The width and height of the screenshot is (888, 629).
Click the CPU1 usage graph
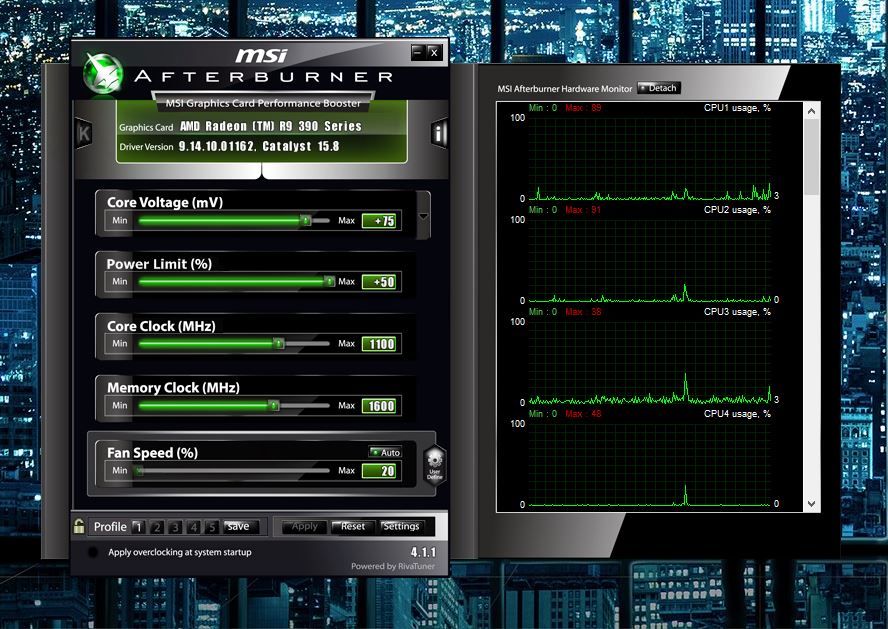[650, 157]
